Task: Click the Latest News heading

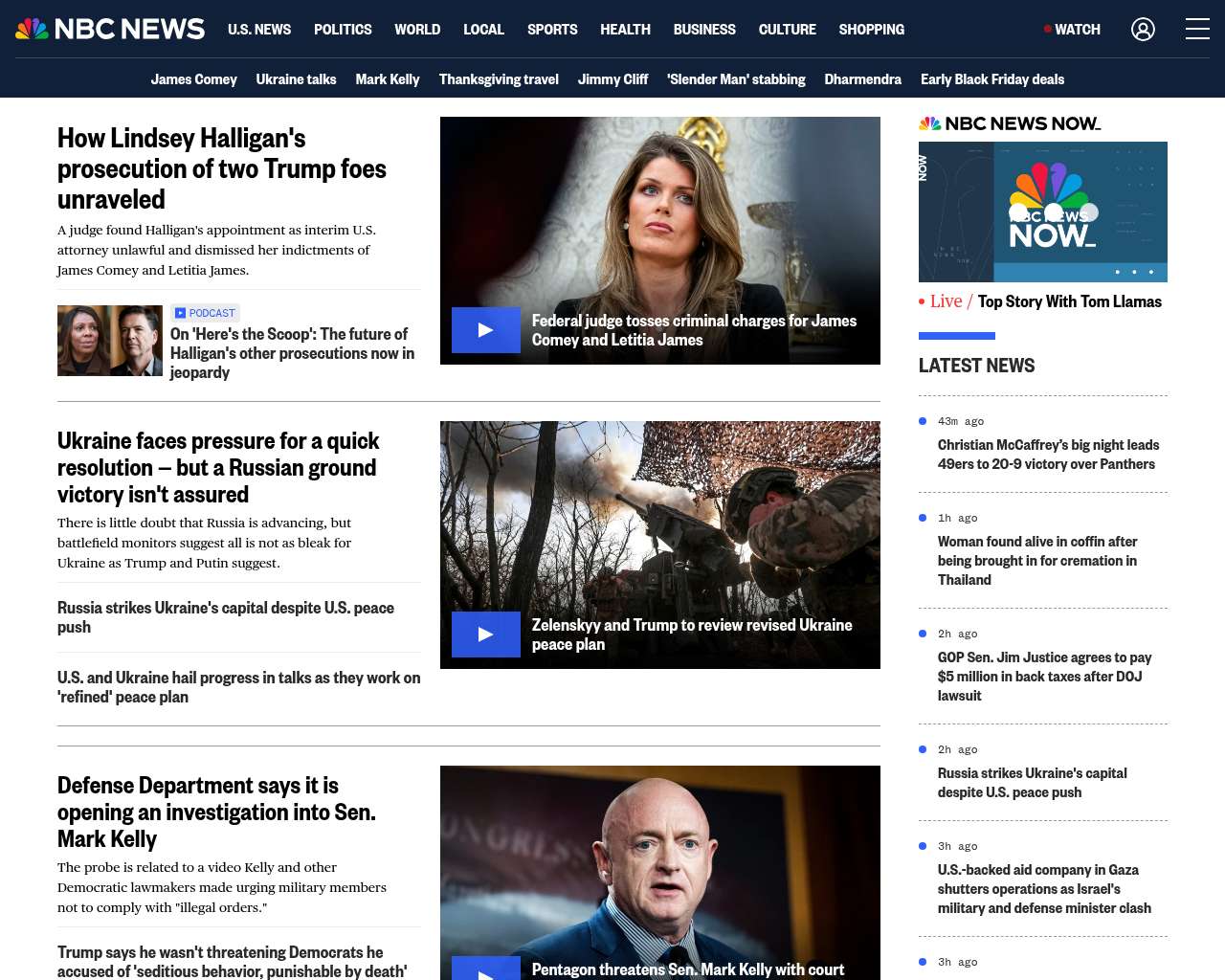Action: click(x=976, y=366)
